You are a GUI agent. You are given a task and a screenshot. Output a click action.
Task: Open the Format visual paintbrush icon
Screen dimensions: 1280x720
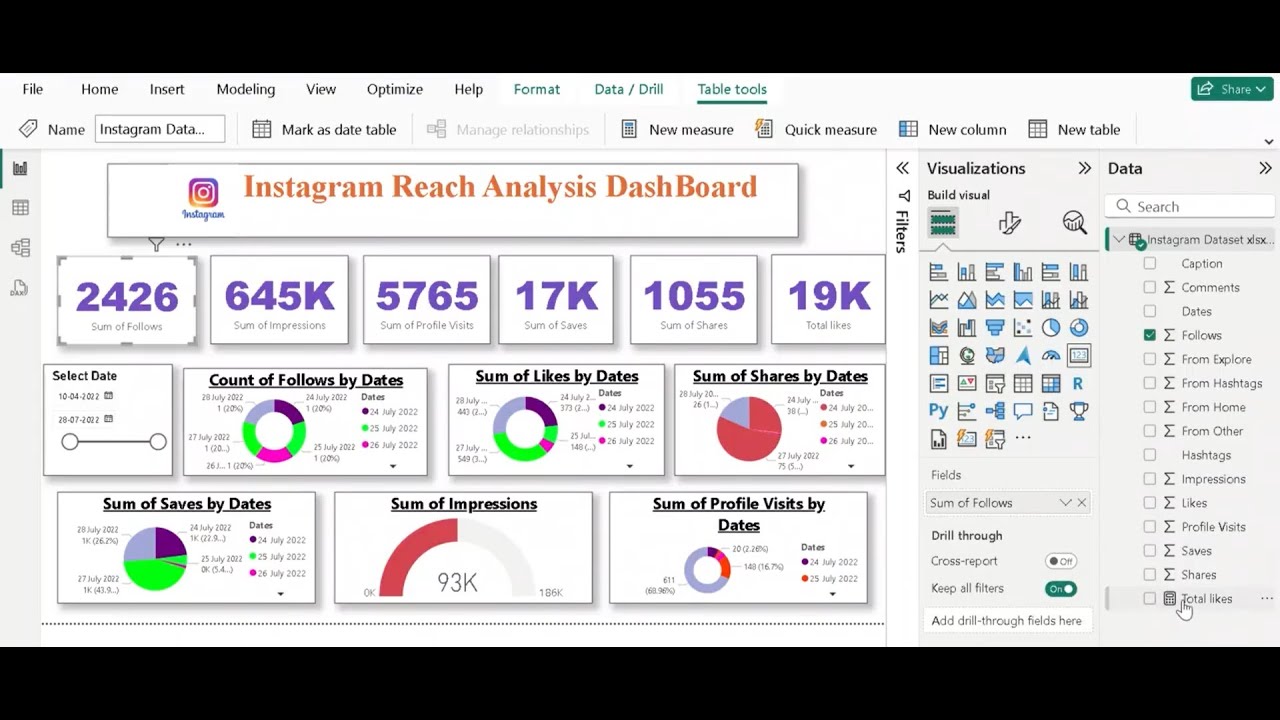tap(1010, 223)
